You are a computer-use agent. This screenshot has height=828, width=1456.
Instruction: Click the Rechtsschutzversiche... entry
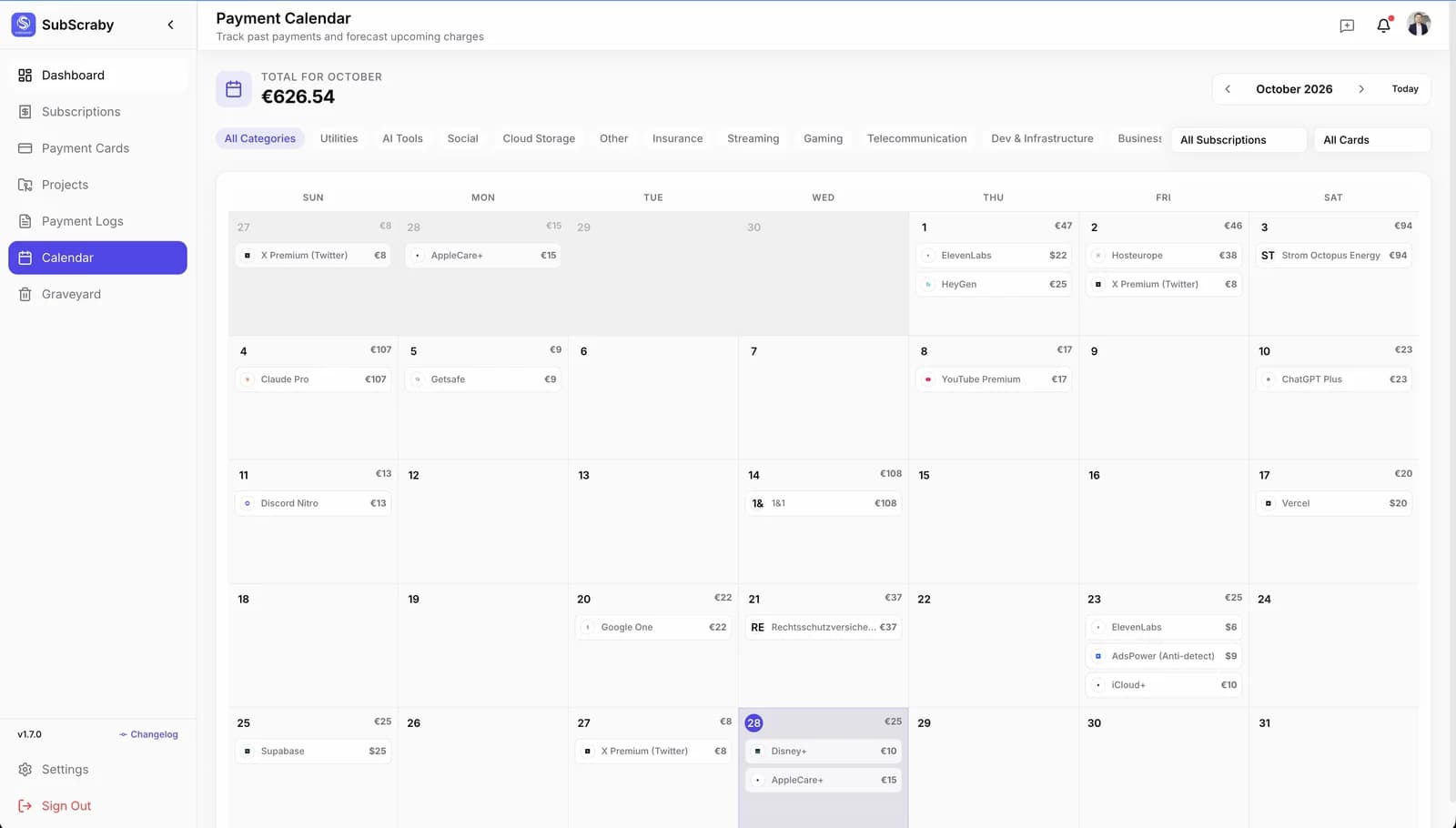point(824,627)
